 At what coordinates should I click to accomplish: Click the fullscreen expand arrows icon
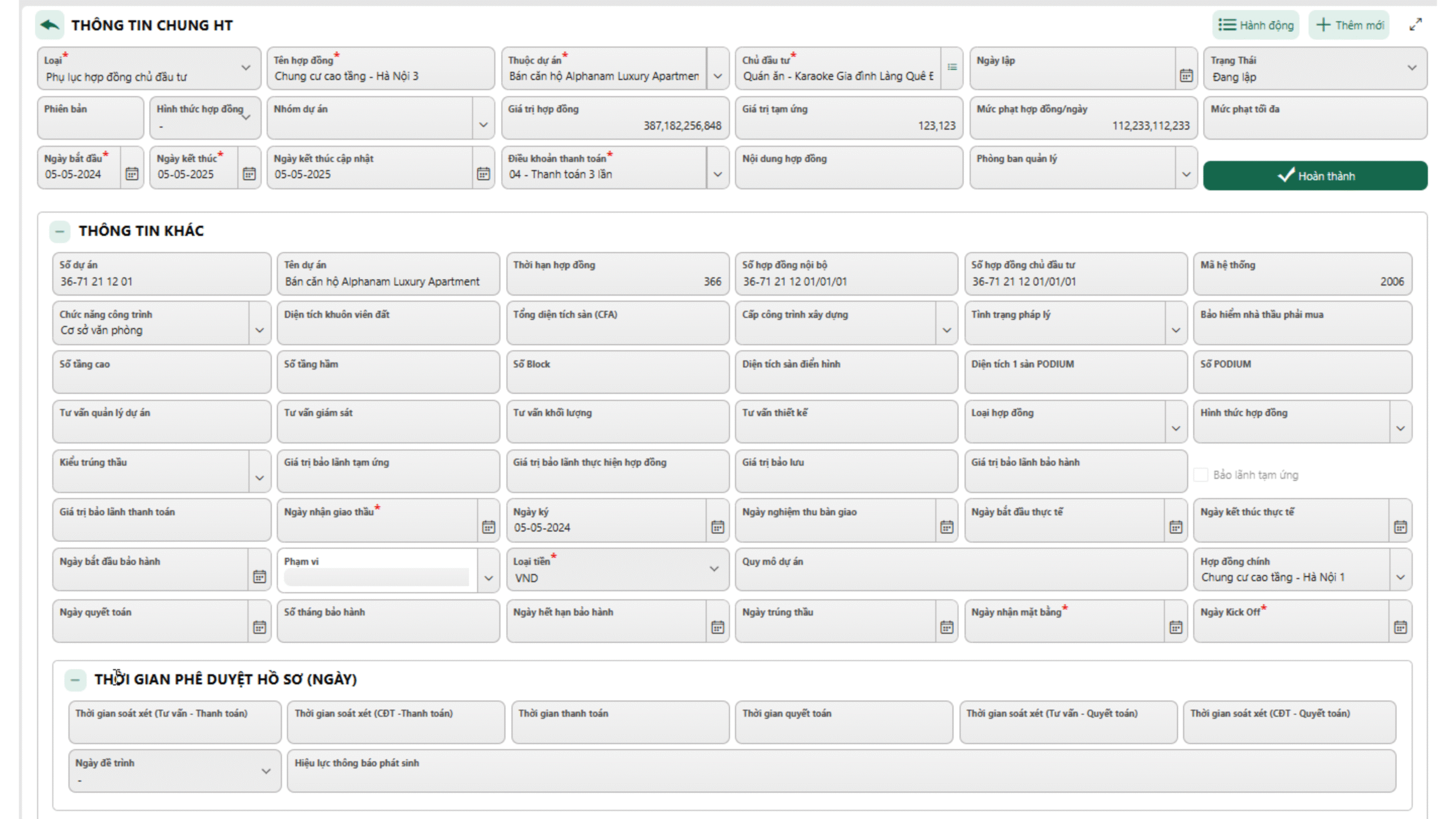point(1415,25)
